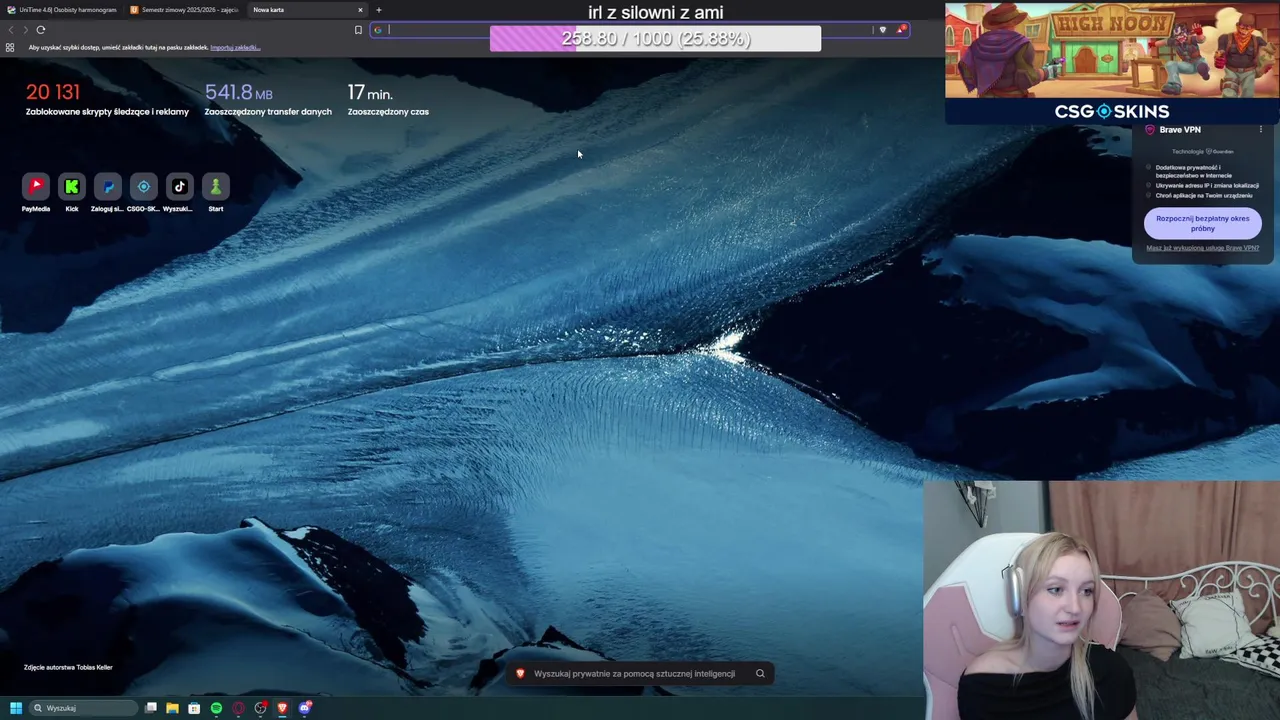Go forward with the browser forward arrow
Viewport: 1280px width, 720px height.
coord(26,30)
